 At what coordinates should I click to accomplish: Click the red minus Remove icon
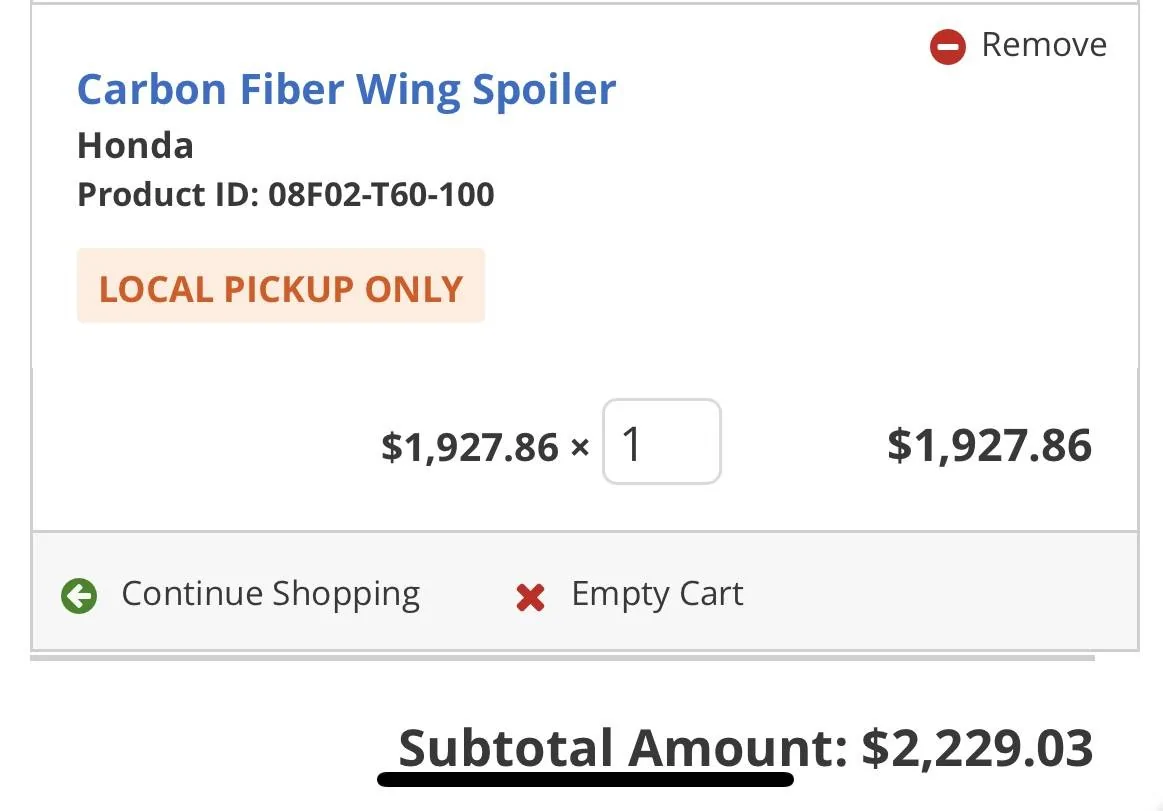[x=947, y=46]
